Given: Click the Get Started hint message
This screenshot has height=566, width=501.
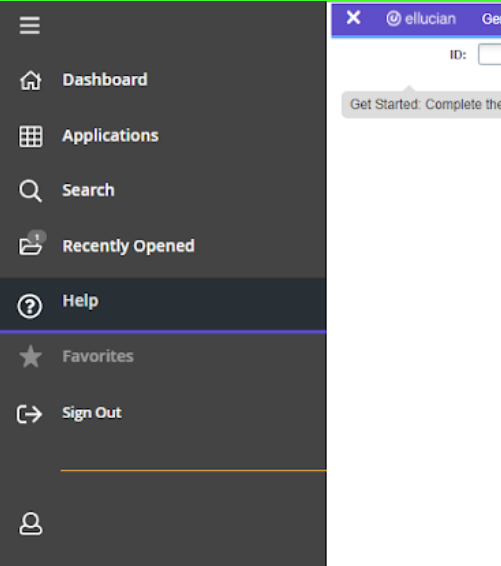Looking at the screenshot, I should coord(421,105).
